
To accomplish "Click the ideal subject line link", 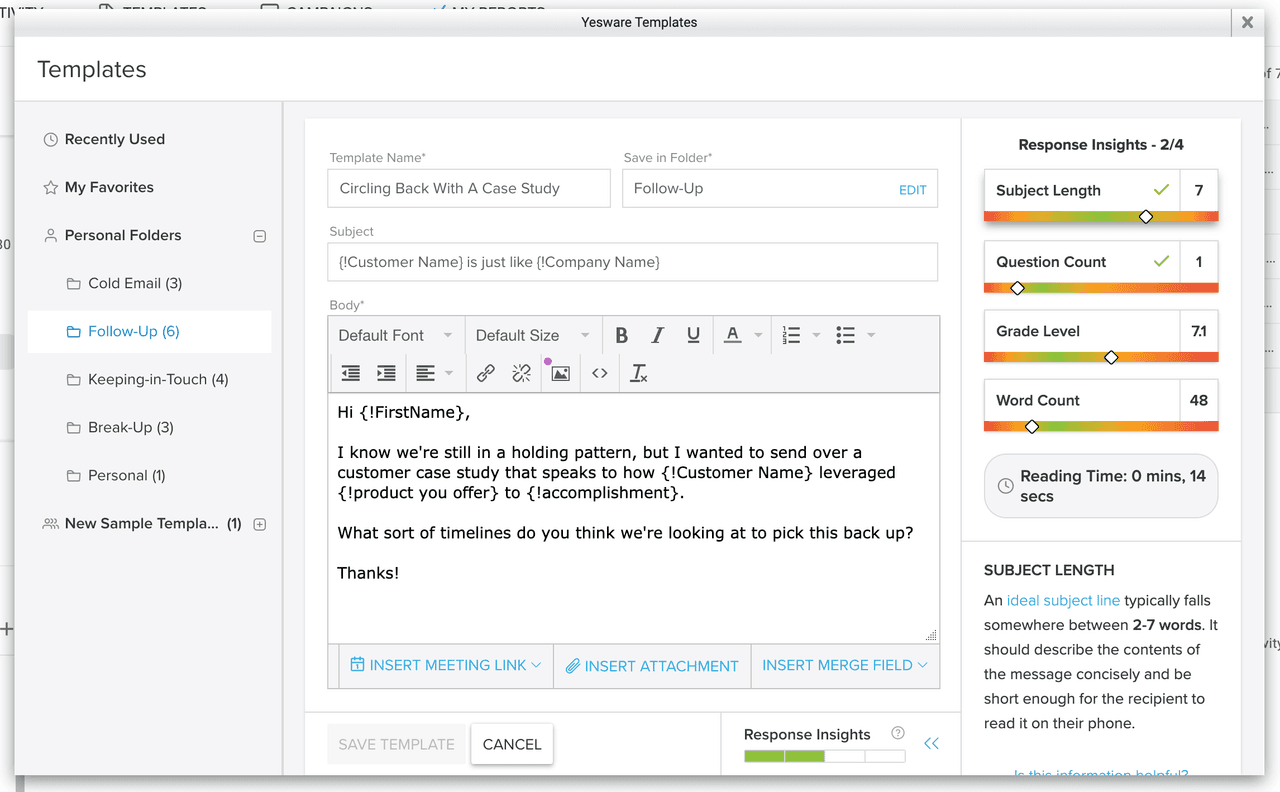I will 1063,601.
